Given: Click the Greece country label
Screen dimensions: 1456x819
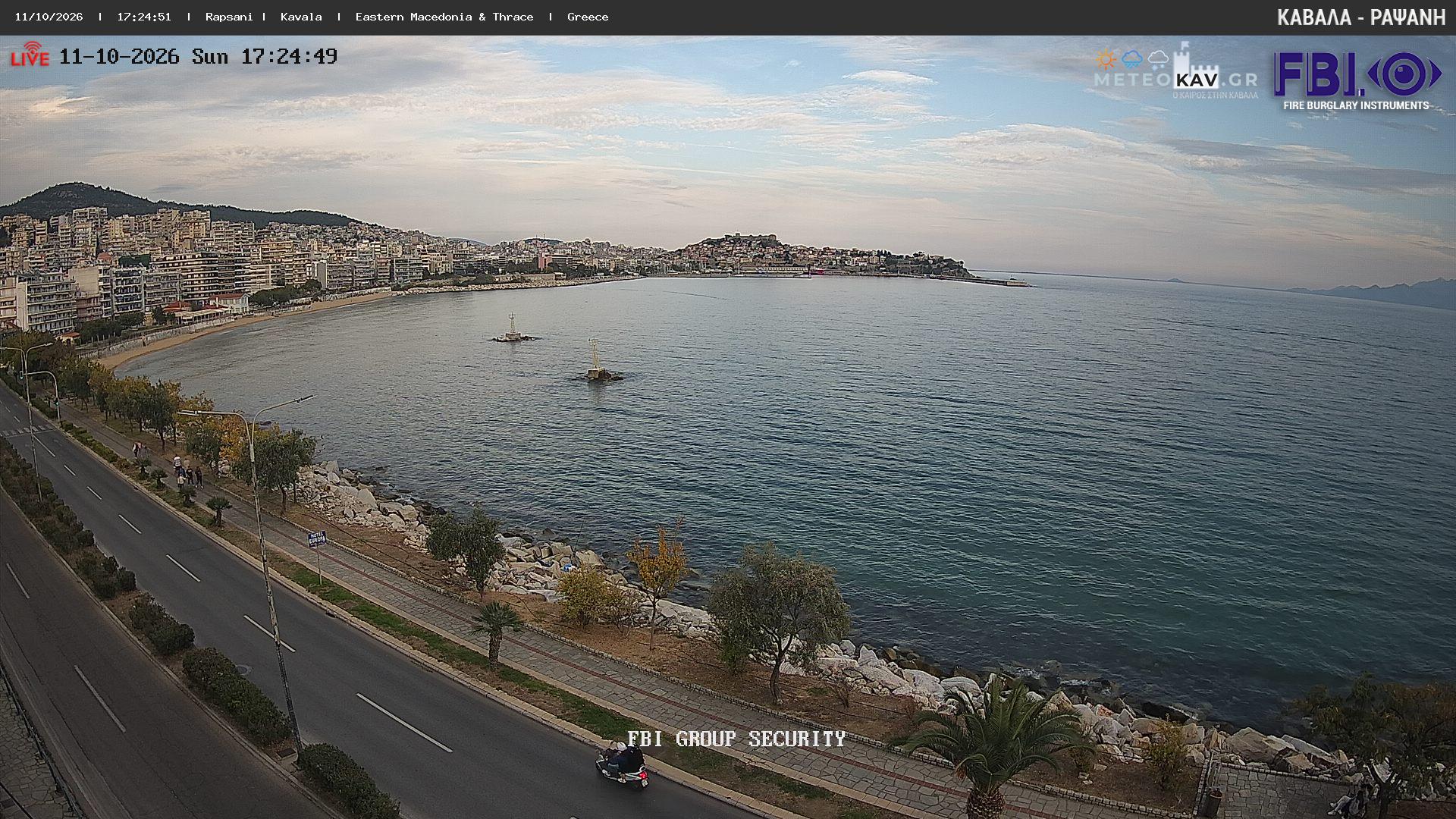Looking at the screenshot, I should (588, 17).
